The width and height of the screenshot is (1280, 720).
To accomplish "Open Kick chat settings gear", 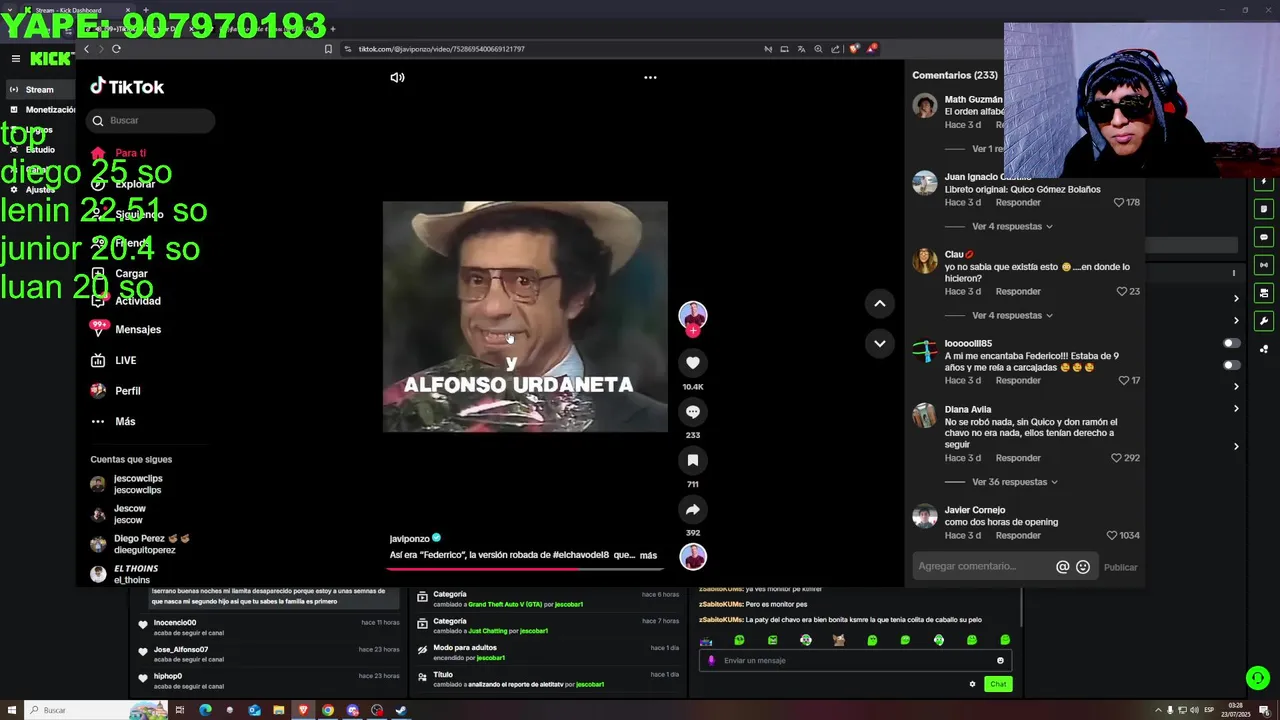I will (972, 684).
